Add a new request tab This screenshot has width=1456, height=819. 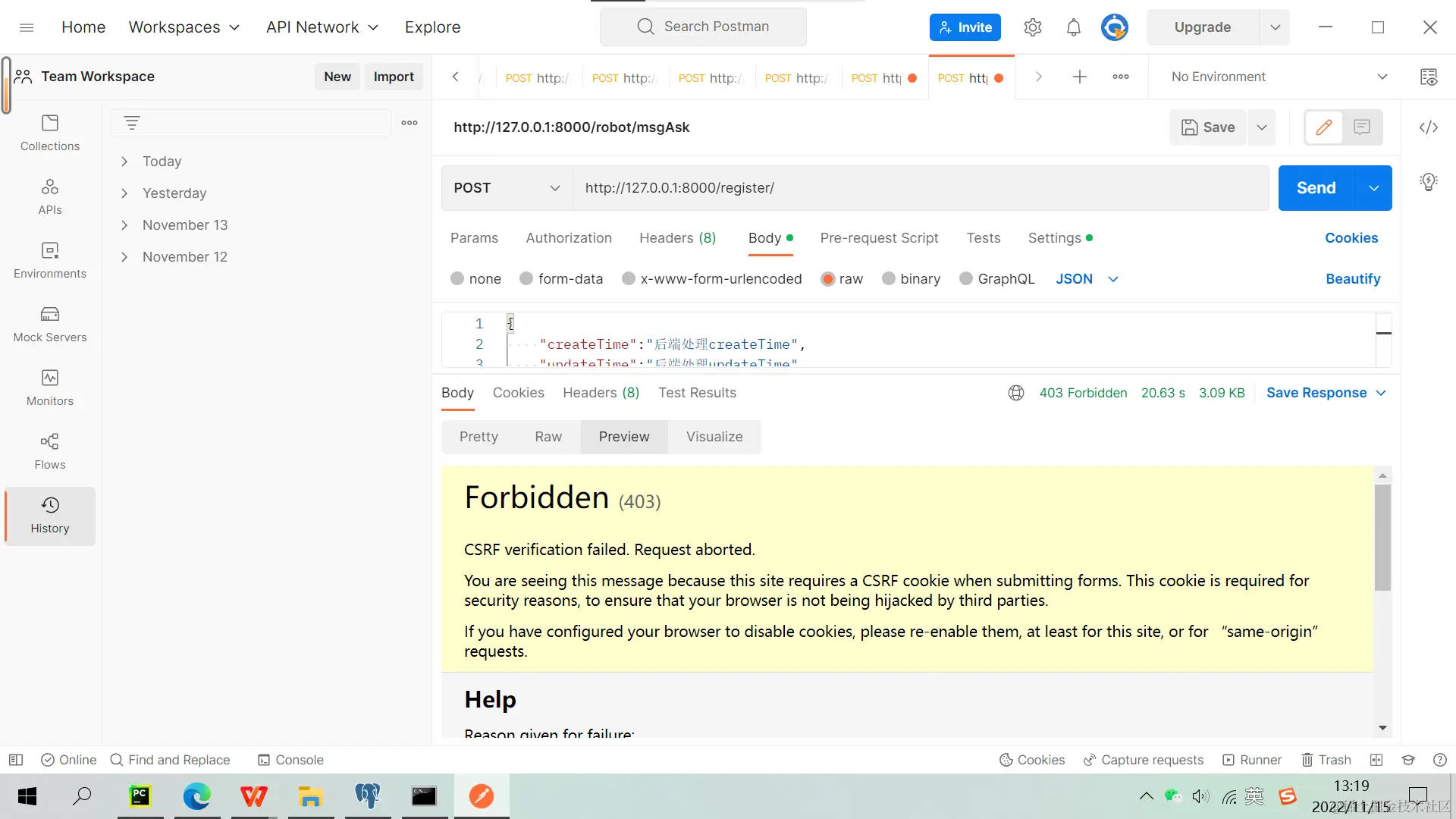coord(1079,77)
